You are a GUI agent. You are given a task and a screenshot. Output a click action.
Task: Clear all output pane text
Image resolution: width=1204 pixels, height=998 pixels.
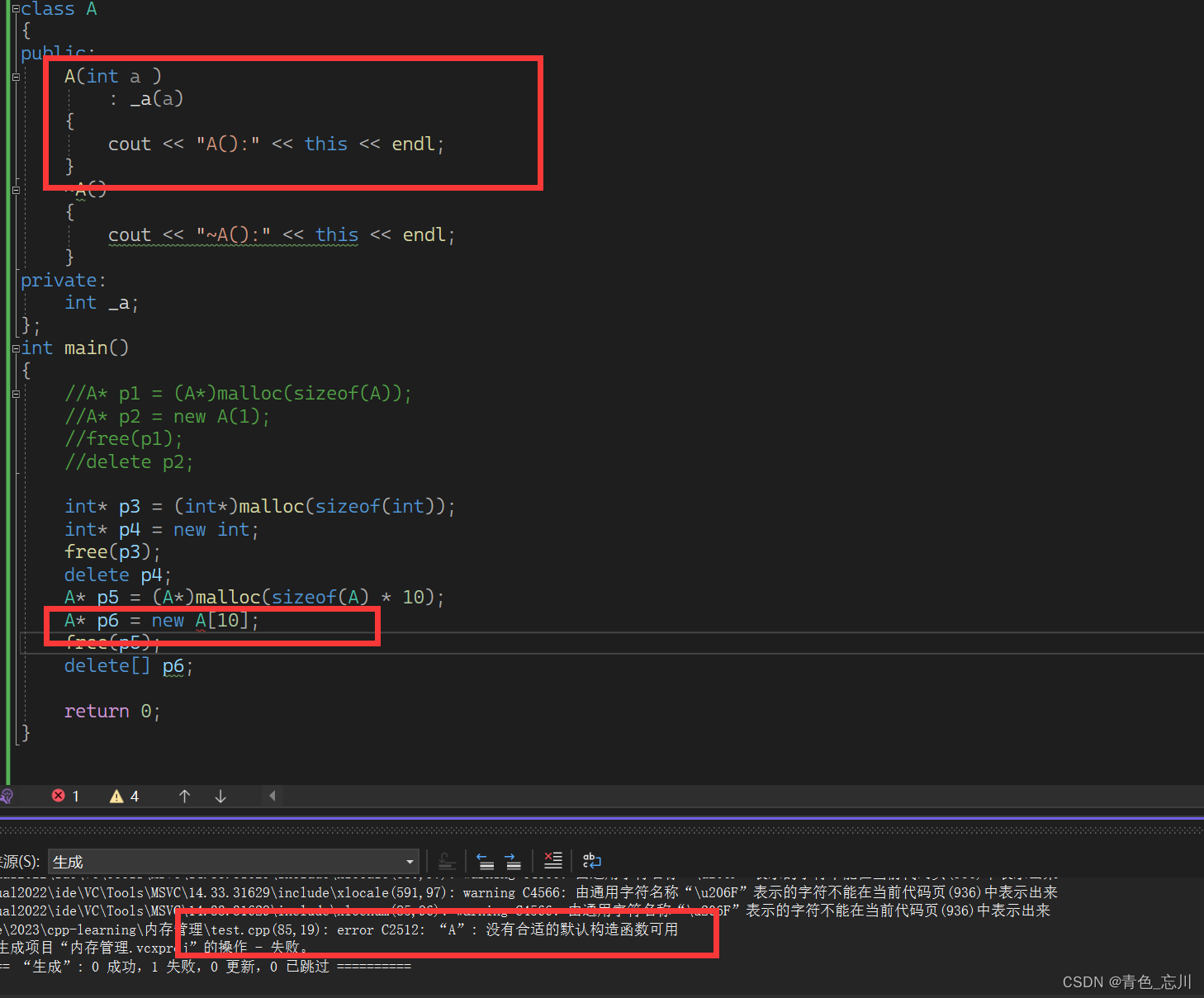(553, 861)
